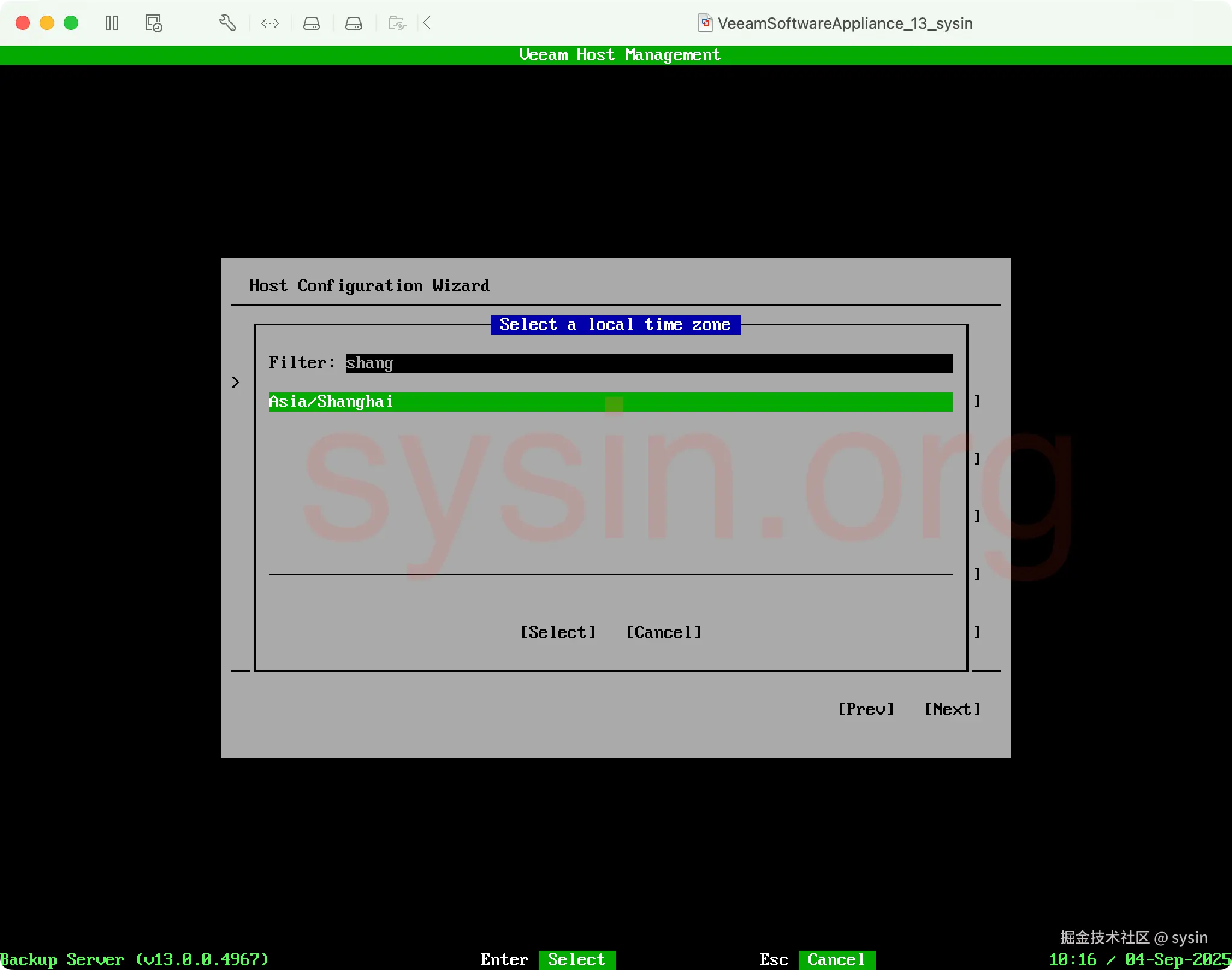
Task: Click the green zoom window button
Action: coord(71,23)
